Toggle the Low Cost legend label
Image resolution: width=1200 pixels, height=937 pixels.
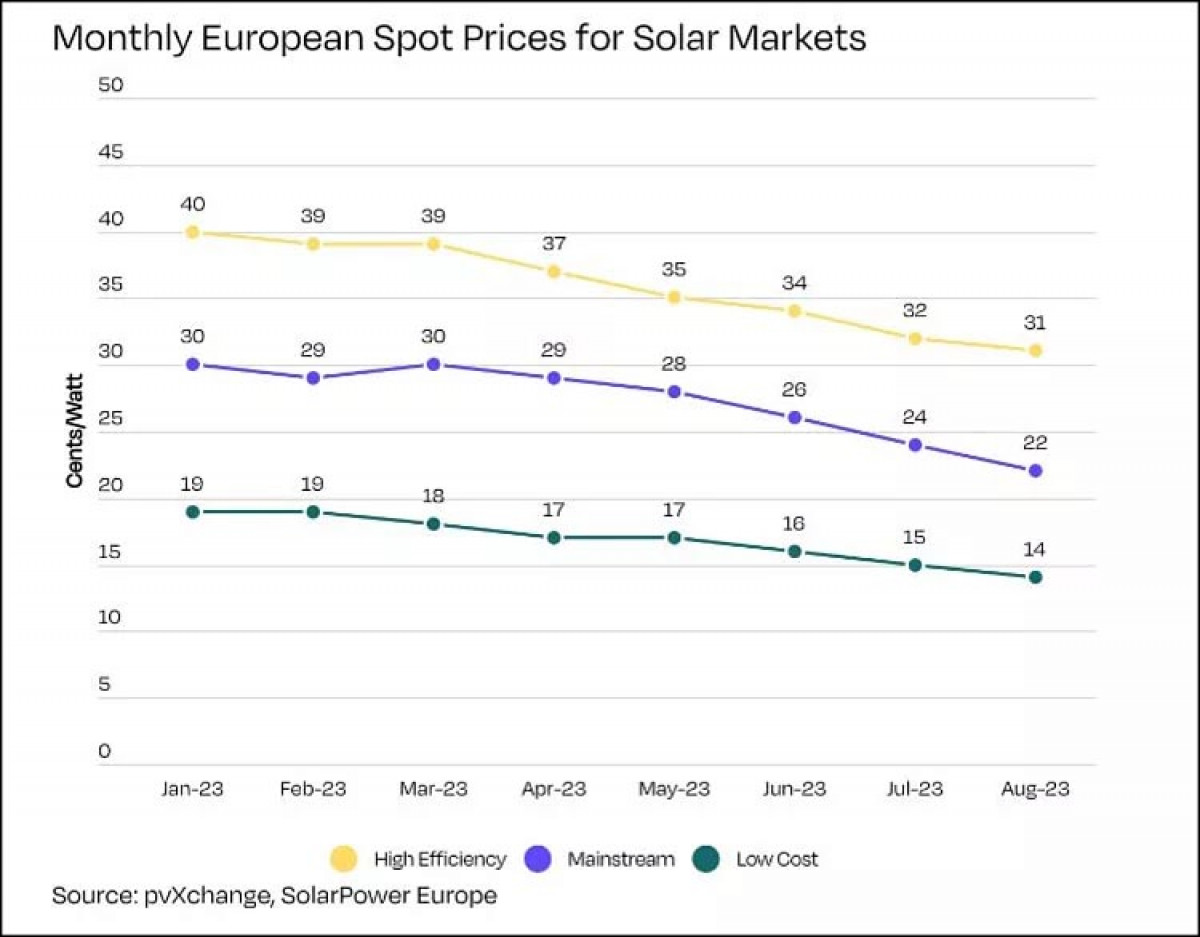tap(777, 859)
